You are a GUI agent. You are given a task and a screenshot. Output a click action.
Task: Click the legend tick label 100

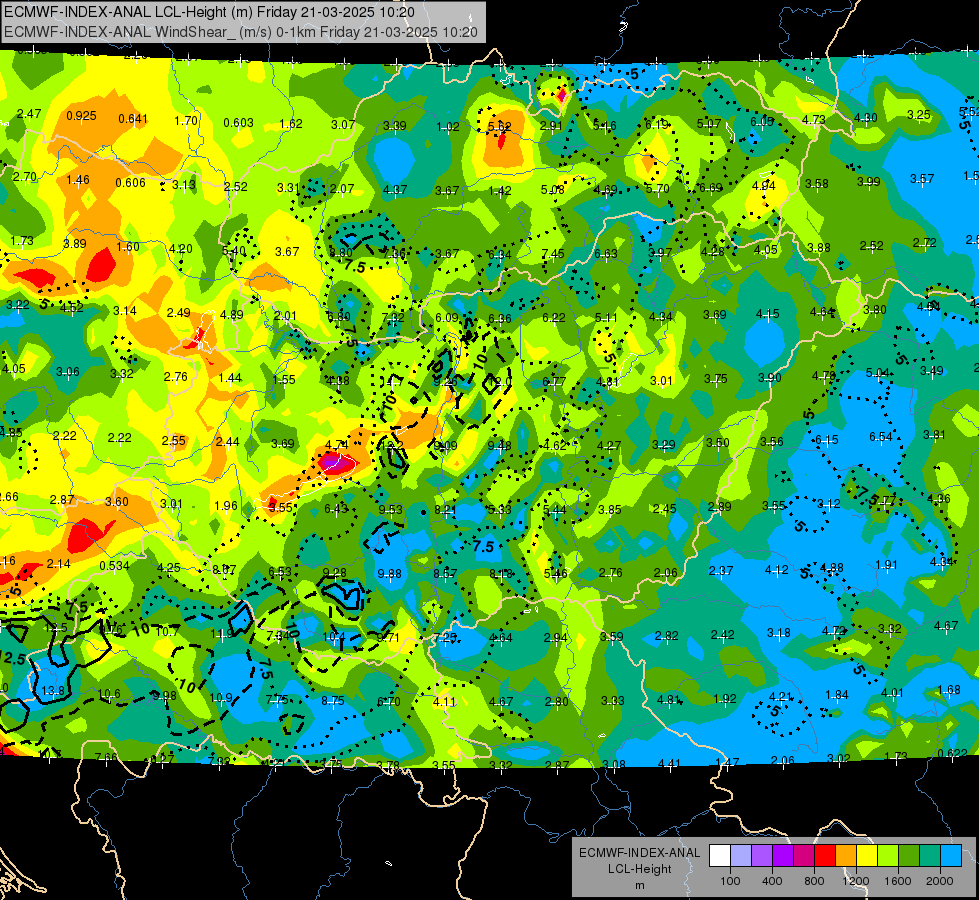coord(730,881)
